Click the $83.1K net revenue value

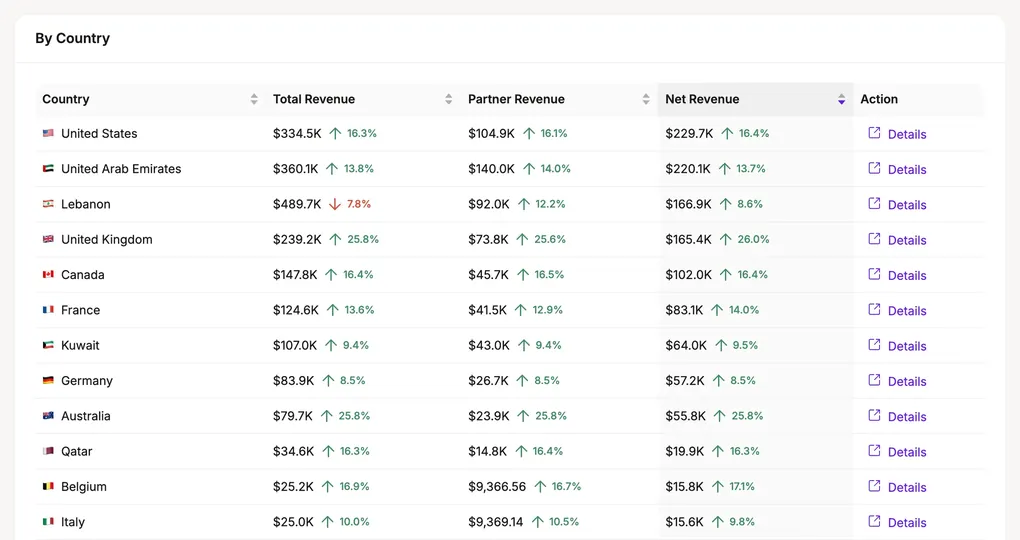coord(684,310)
